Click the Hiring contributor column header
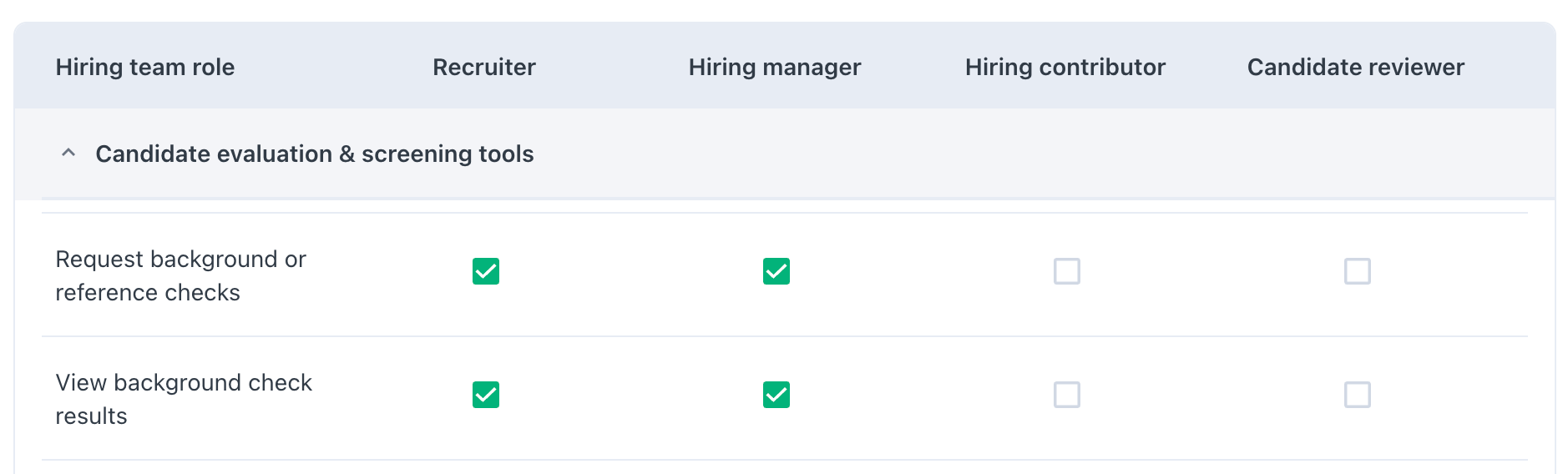Screen dimensions: 1568x474 pos(1065,67)
